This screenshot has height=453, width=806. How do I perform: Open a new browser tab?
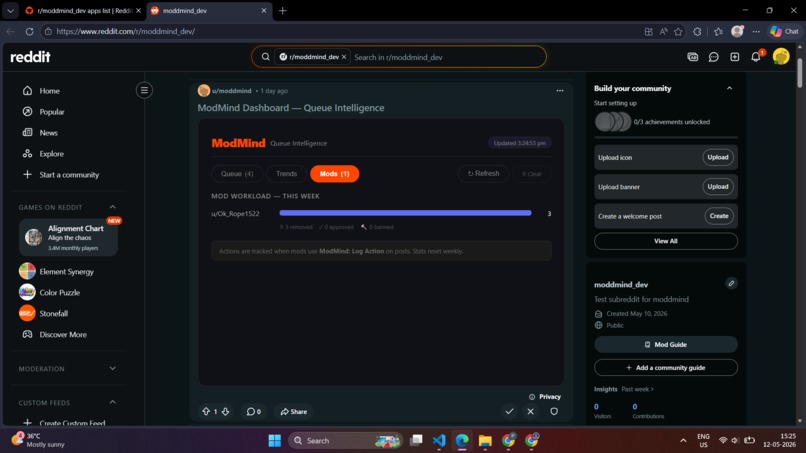[x=282, y=10]
